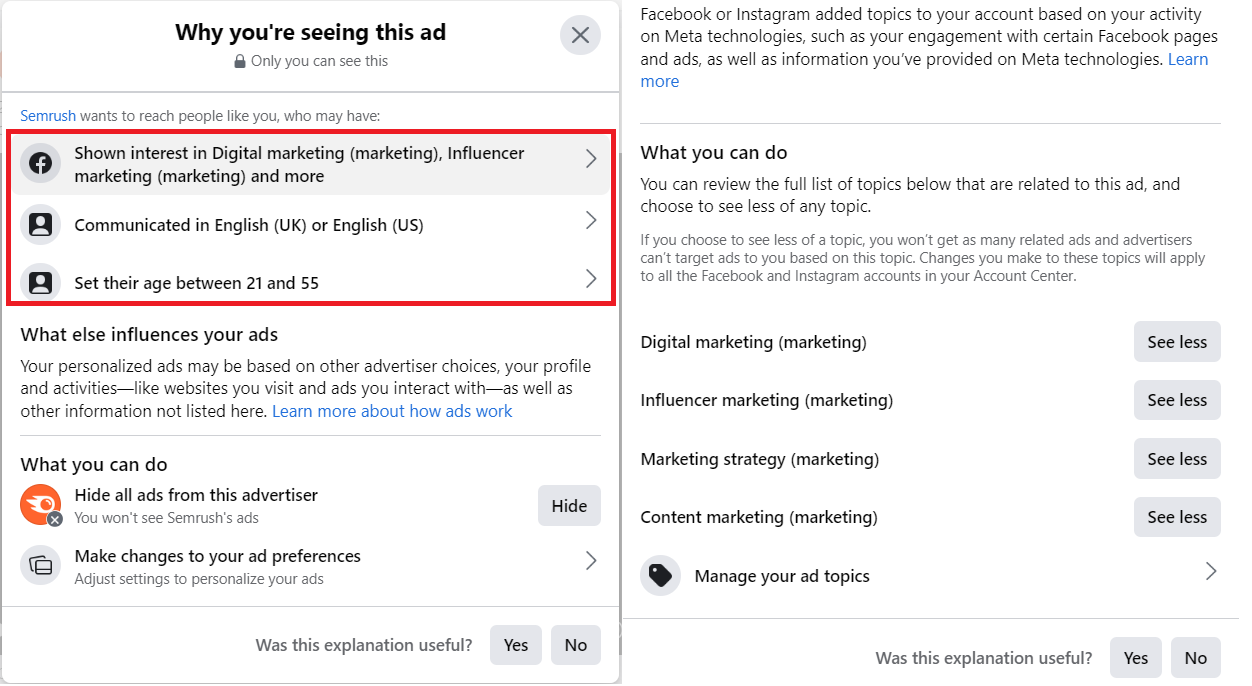Hide all ads from Semrush
The height and width of the screenshot is (686, 1252).
click(x=569, y=506)
